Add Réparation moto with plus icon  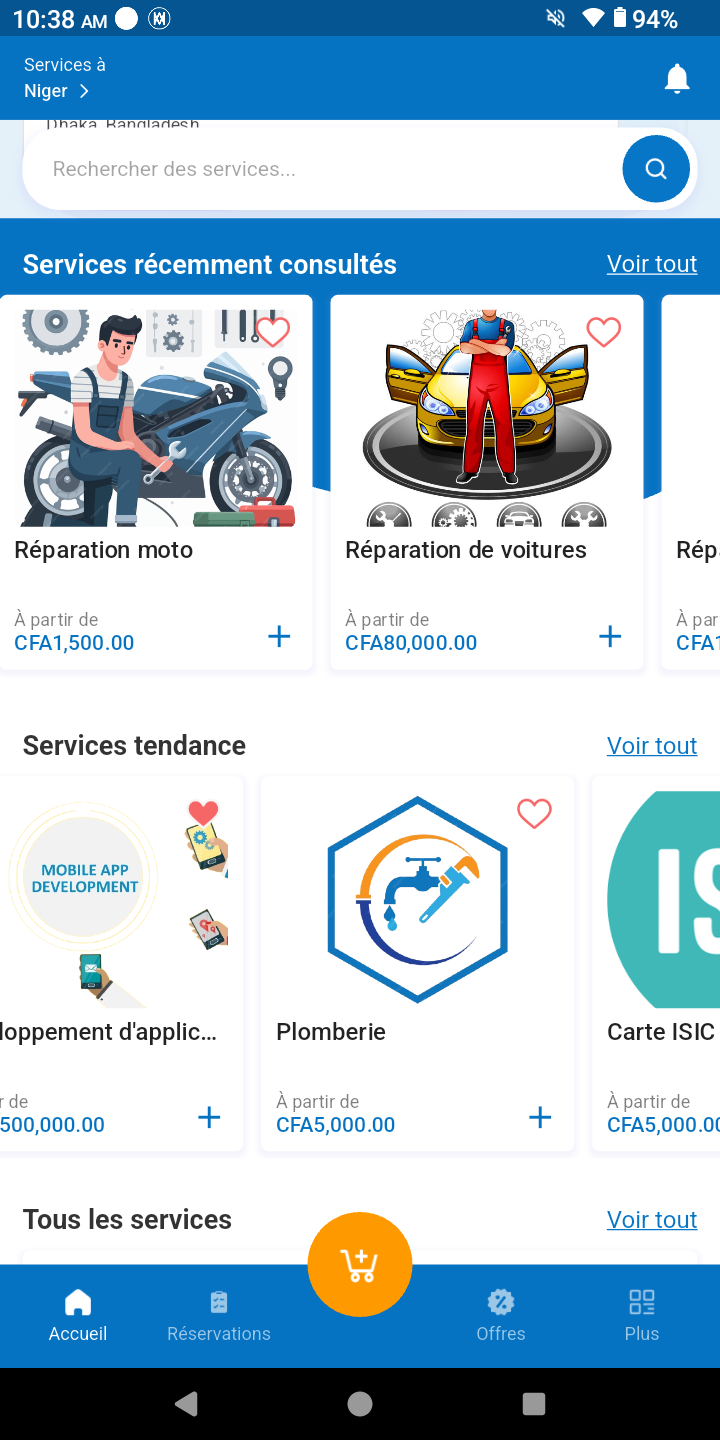279,636
